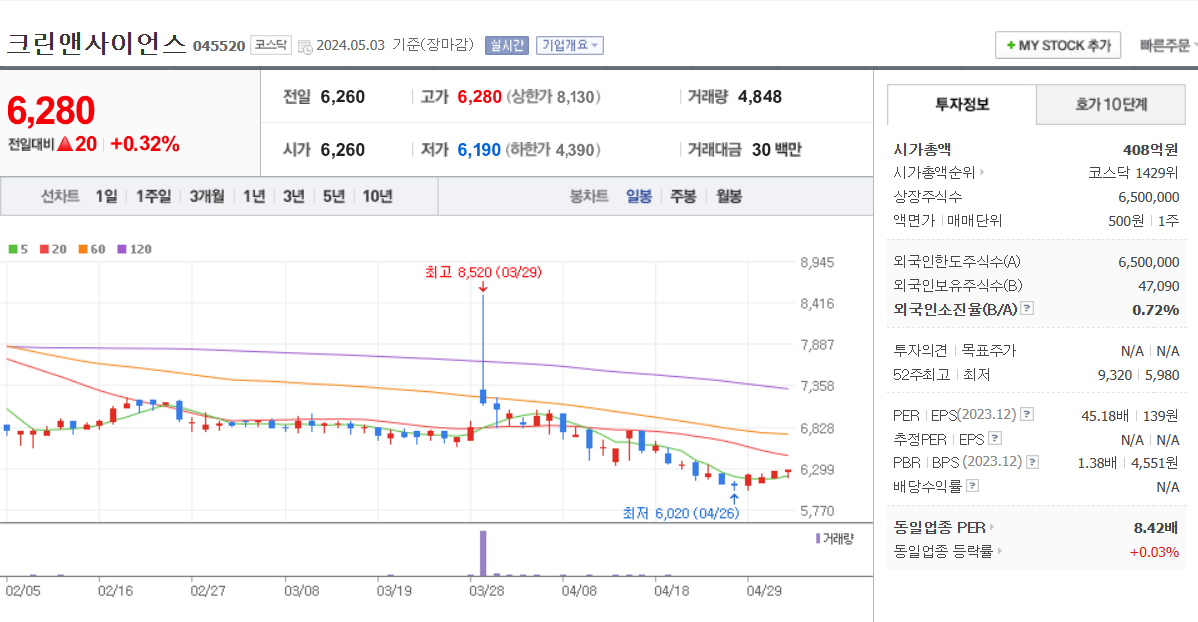This screenshot has height=622, width=1198.
Task: Open the 빠른주문 dropdown
Action: tap(1167, 46)
